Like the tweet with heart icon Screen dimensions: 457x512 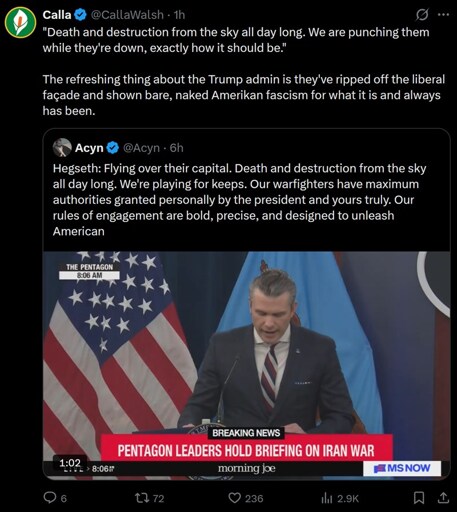(234, 498)
